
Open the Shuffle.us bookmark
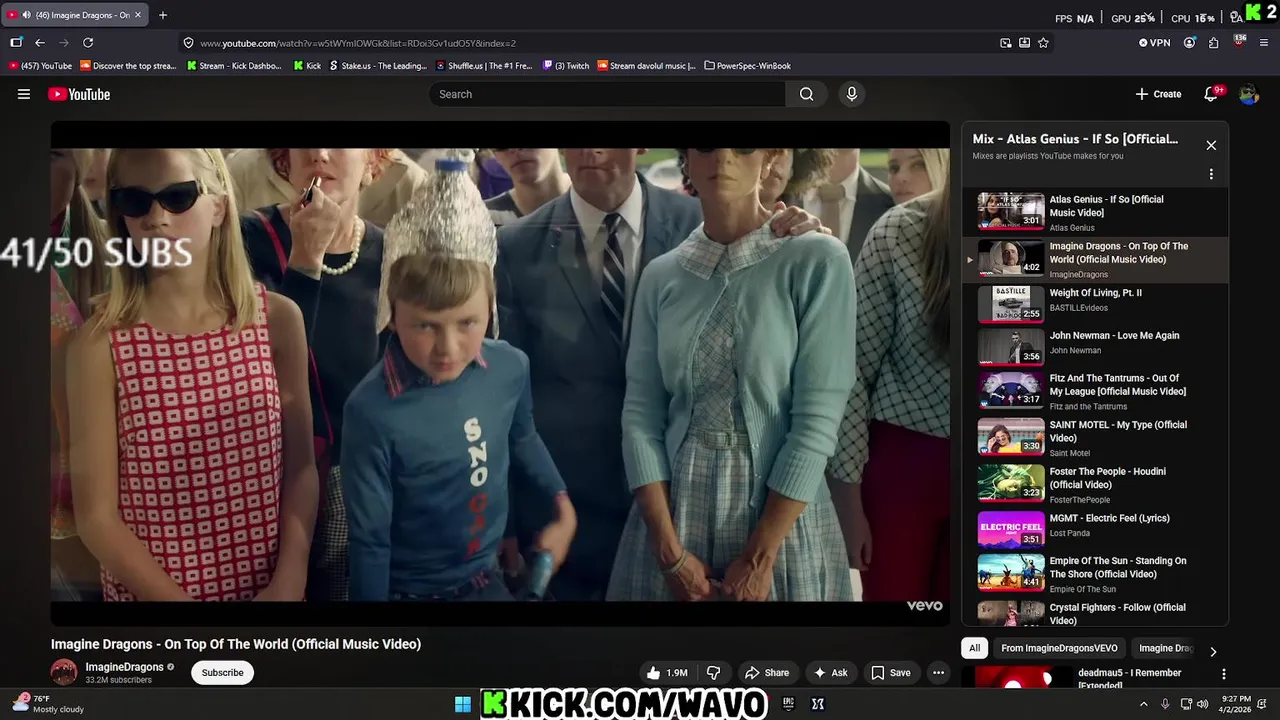click(484, 66)
